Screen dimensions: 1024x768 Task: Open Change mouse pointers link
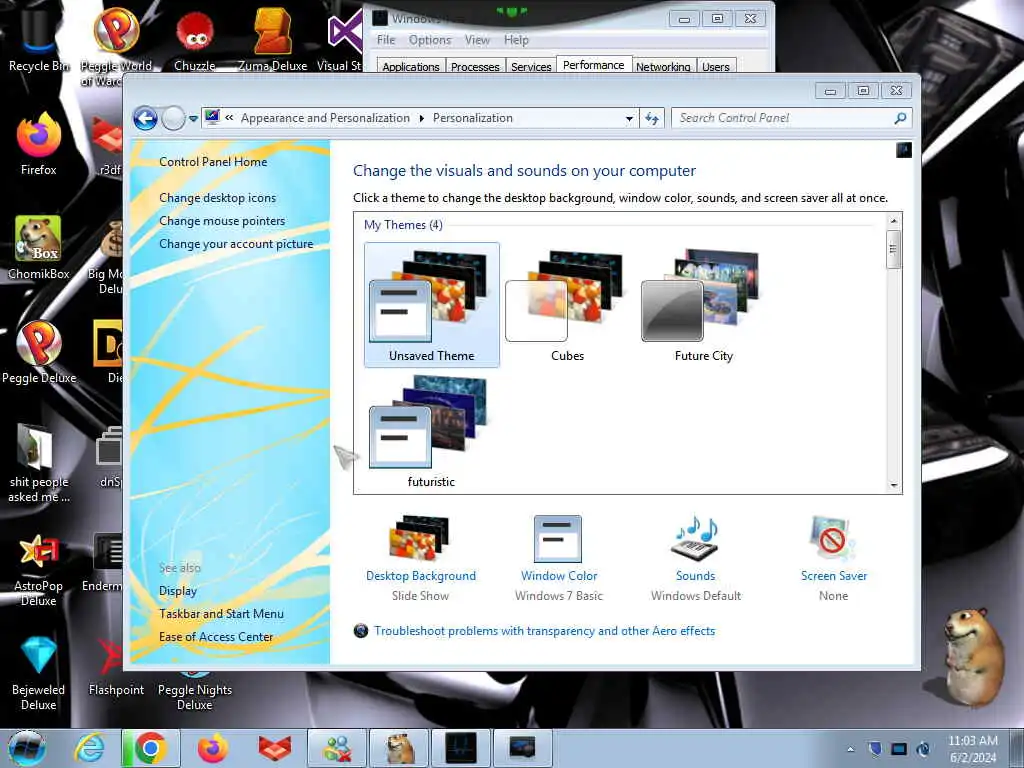(x=222, y=221)
